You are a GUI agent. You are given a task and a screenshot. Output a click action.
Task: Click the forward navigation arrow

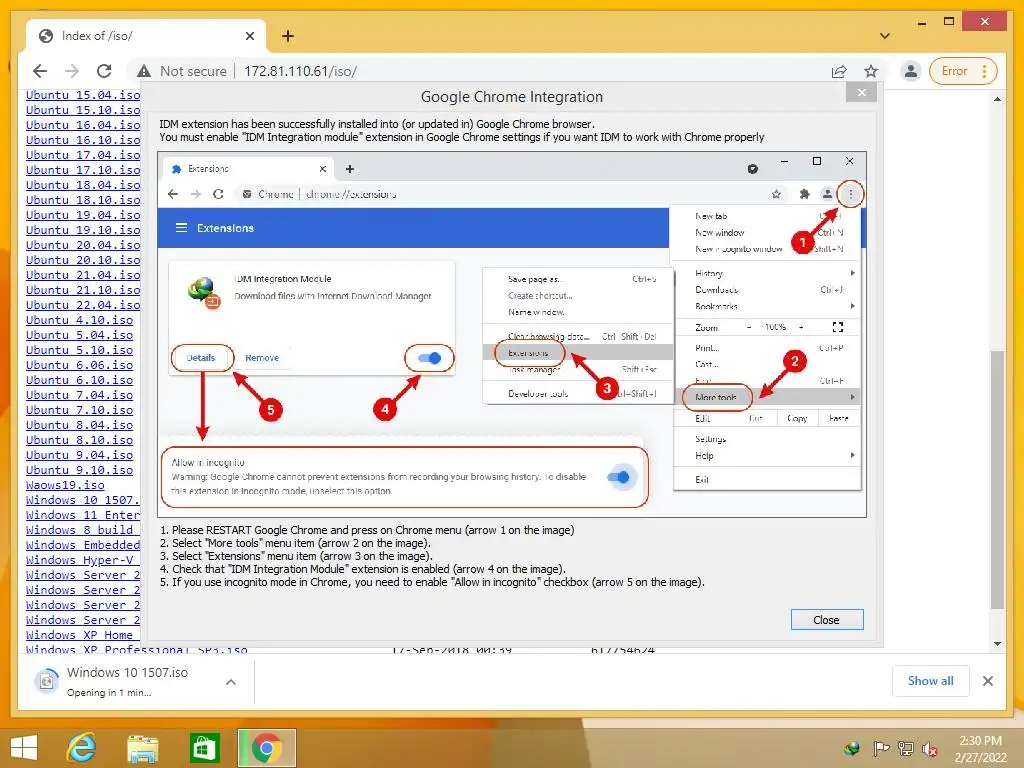pos(72,71)
